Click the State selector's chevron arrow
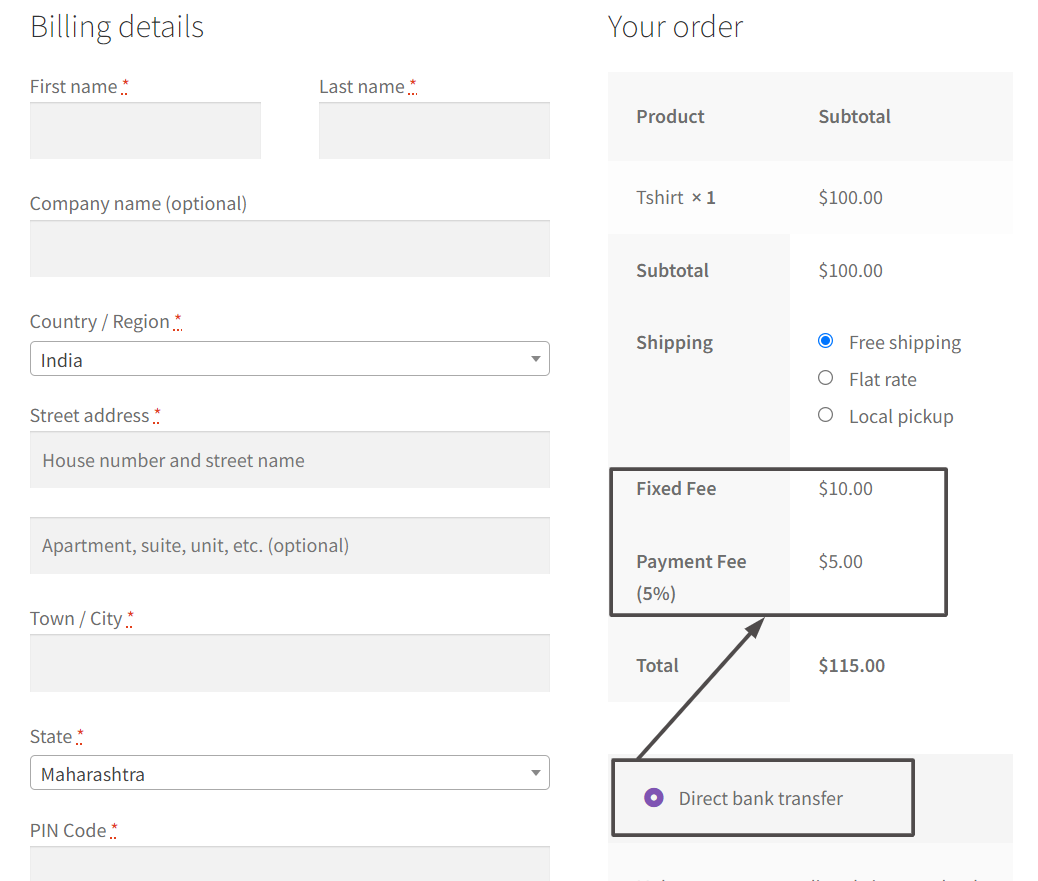The image size is (1038, 881). pyautogui.click(x=537, y=772)
